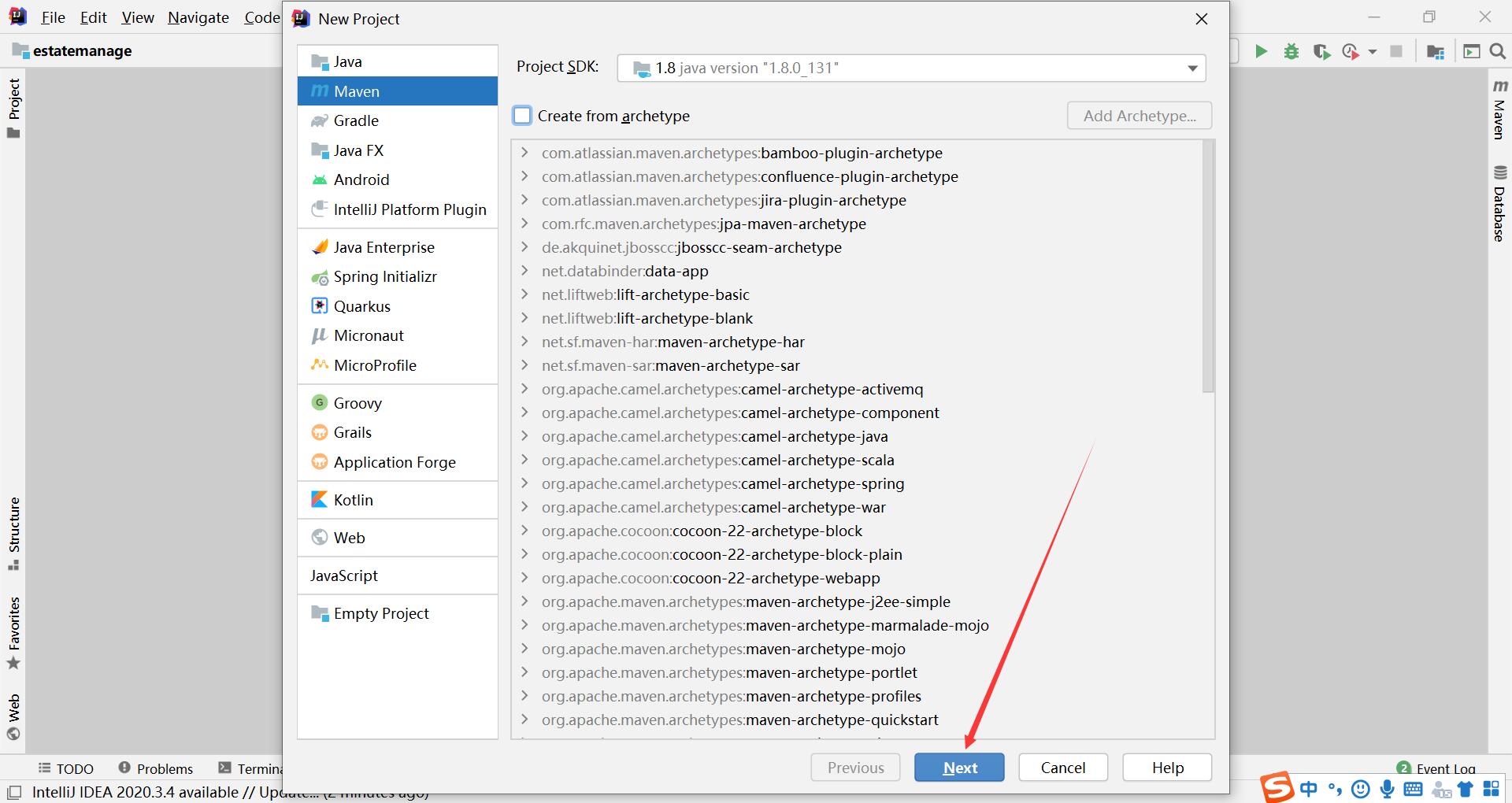Choose Android project type
Image resolution: width=1512 pixels, height=803 pixels.
click(x=398, y=179)
